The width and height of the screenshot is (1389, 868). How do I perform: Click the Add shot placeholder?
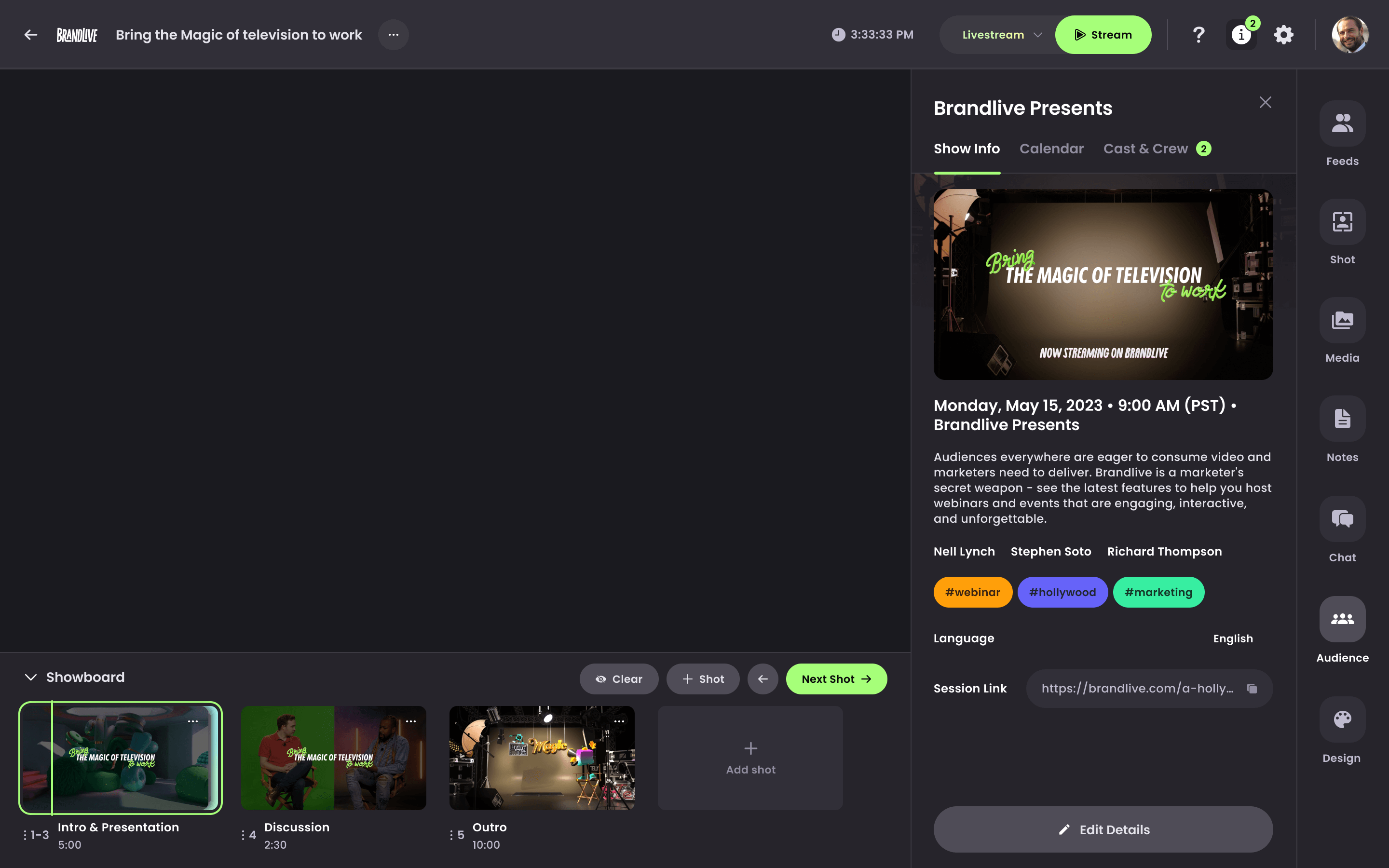click(750, 758)
